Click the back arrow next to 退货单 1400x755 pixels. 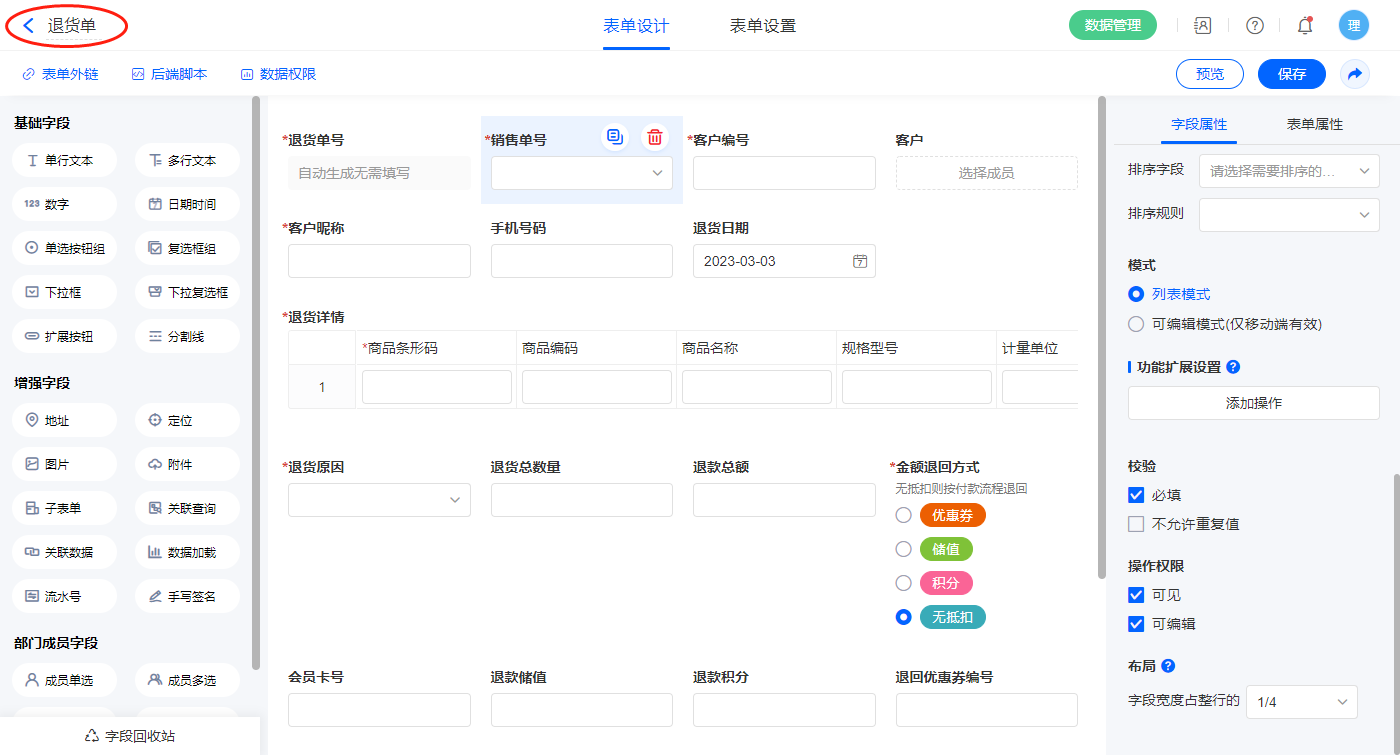click(29, 26)
